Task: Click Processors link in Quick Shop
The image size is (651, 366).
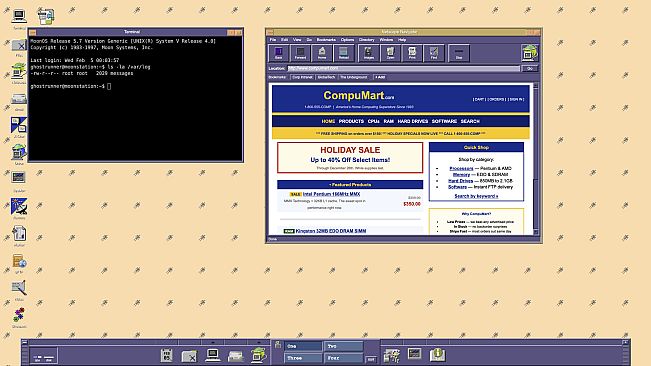Action: pos(461,168)
